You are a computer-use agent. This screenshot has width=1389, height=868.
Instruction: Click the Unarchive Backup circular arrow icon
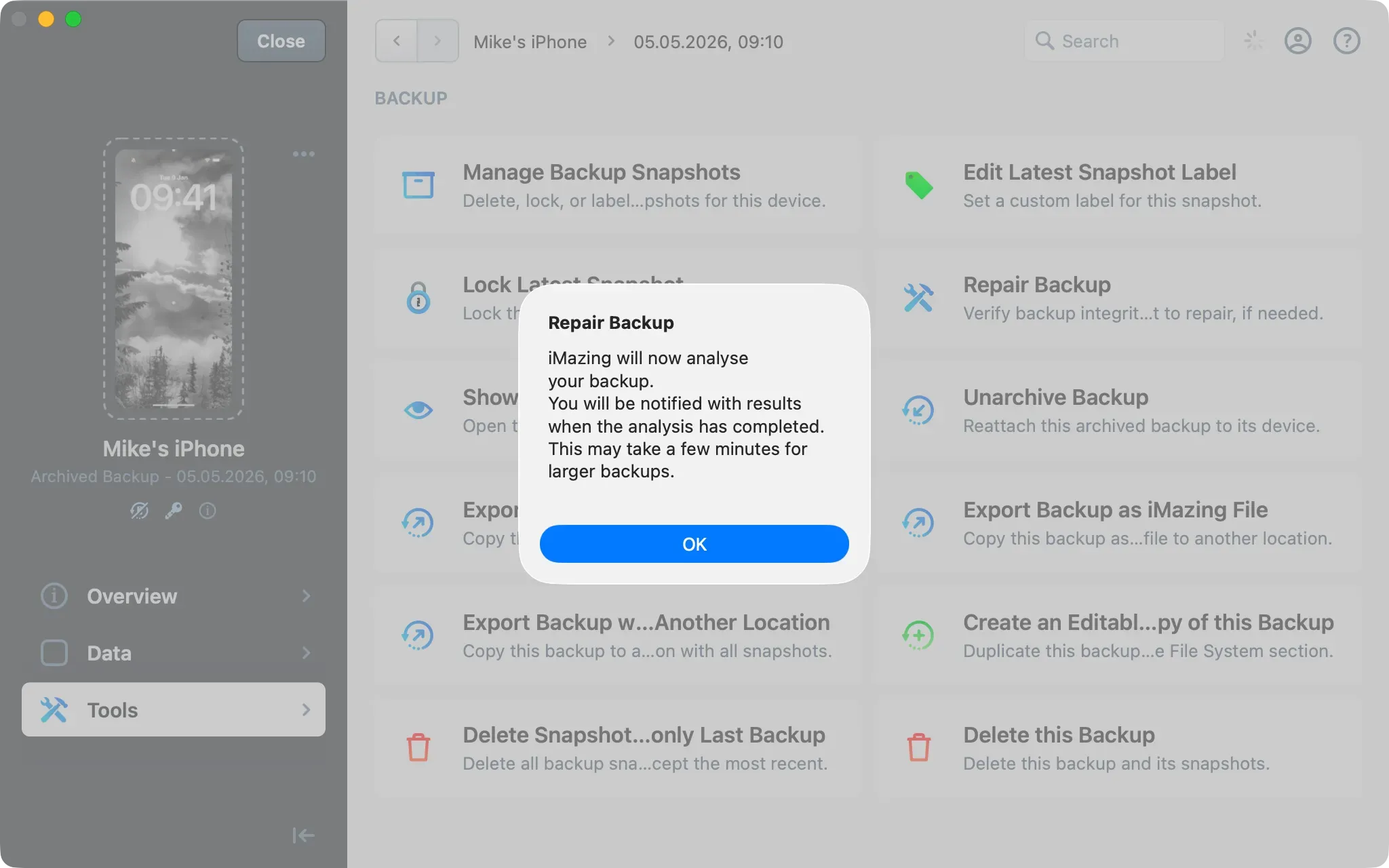point(919,410)
